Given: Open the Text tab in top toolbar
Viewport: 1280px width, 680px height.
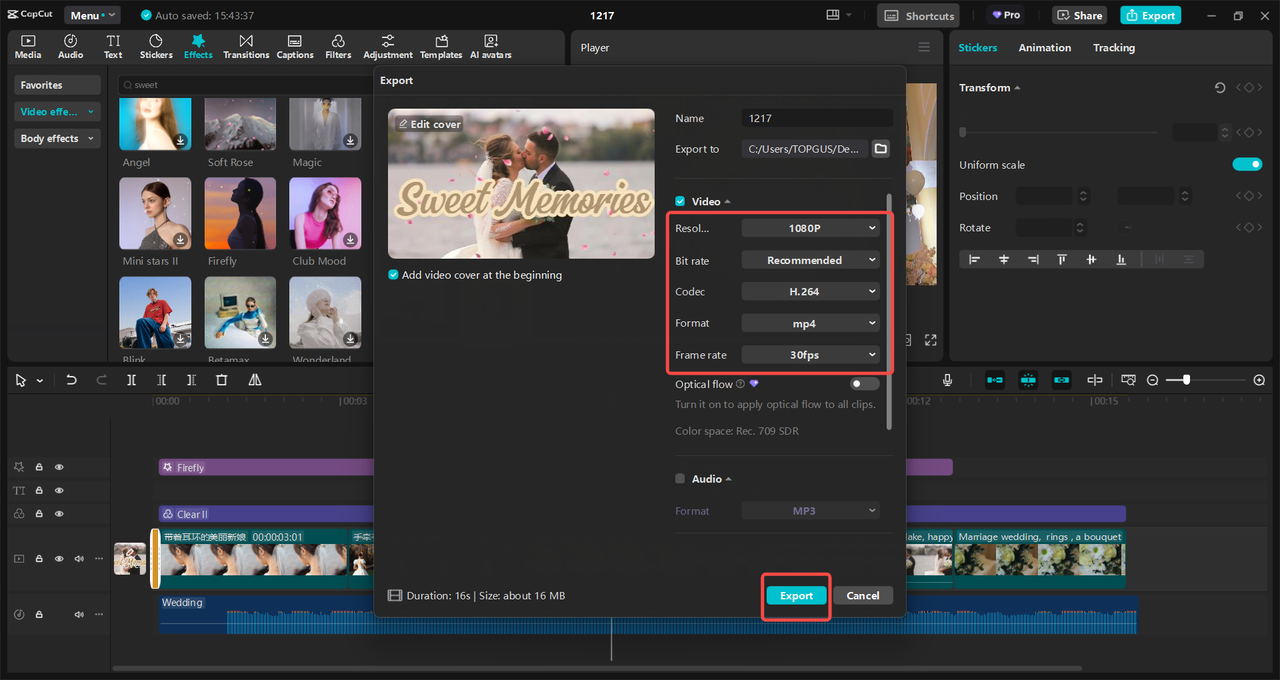Looking at the screenshot, I should 113,46.
